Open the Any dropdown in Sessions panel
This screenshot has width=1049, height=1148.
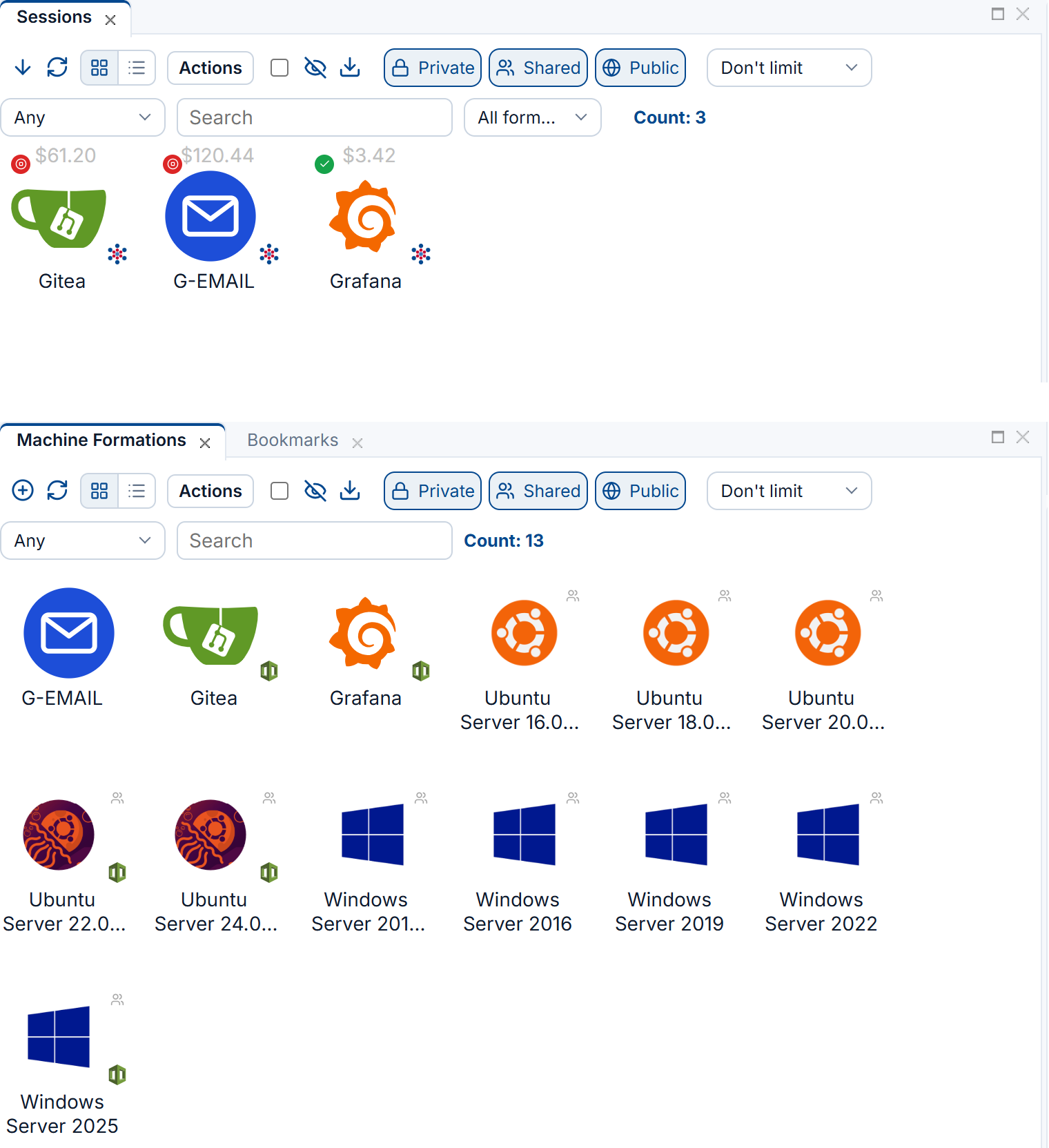click(83, 117)
